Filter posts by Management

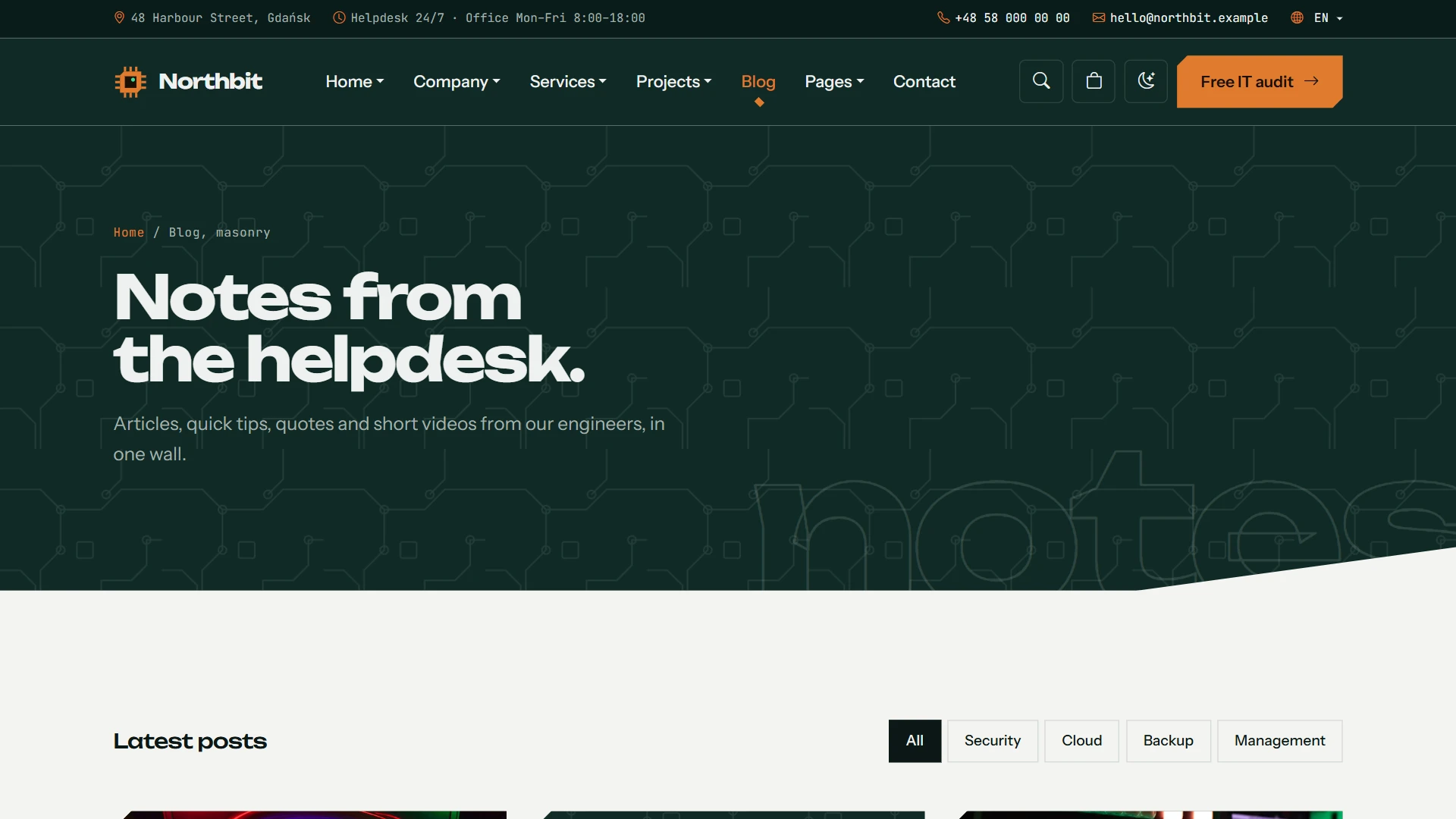coord(1279,741)
